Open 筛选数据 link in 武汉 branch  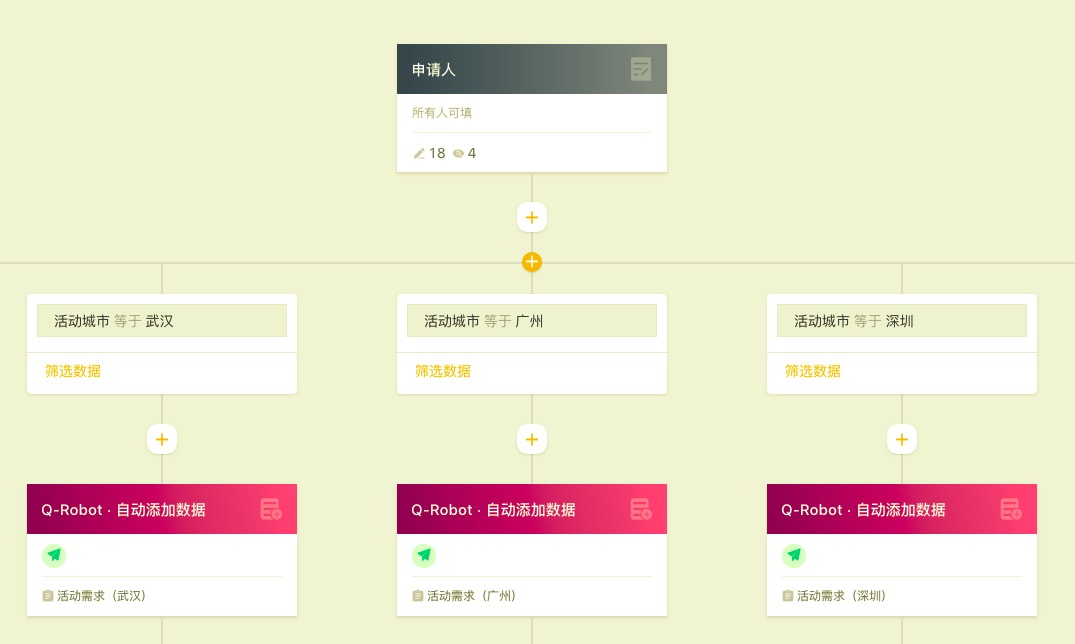click(x=73, y=371)
